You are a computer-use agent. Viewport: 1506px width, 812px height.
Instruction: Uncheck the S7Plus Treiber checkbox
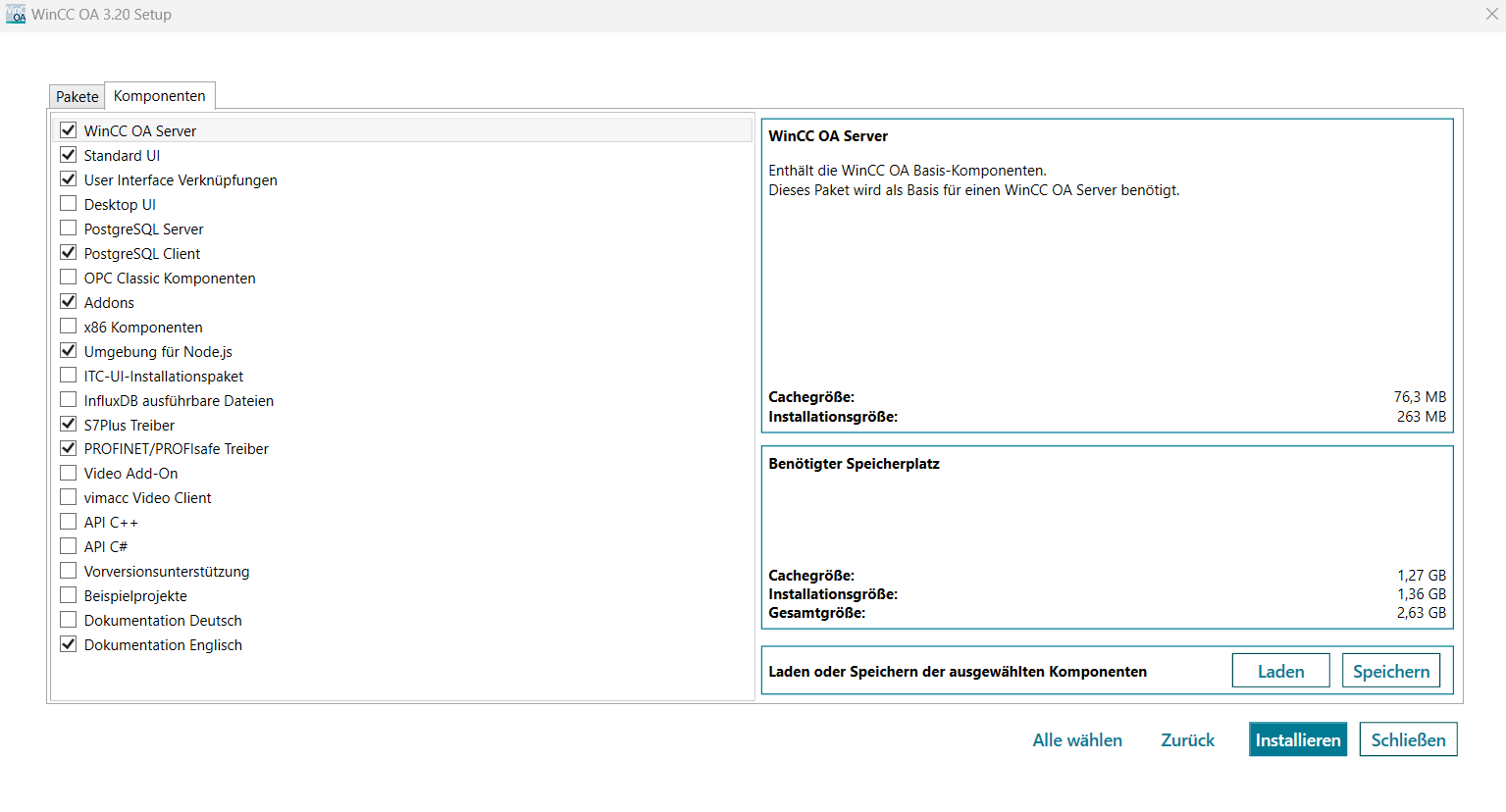pos(69,424)
